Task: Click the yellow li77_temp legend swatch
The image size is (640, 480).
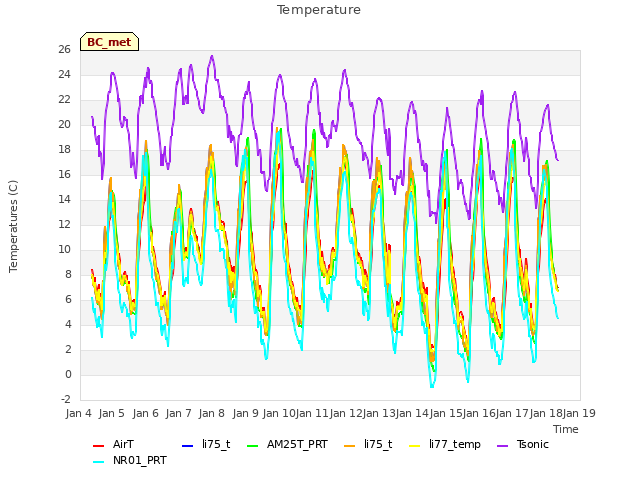Action: (x=415, y=445)
